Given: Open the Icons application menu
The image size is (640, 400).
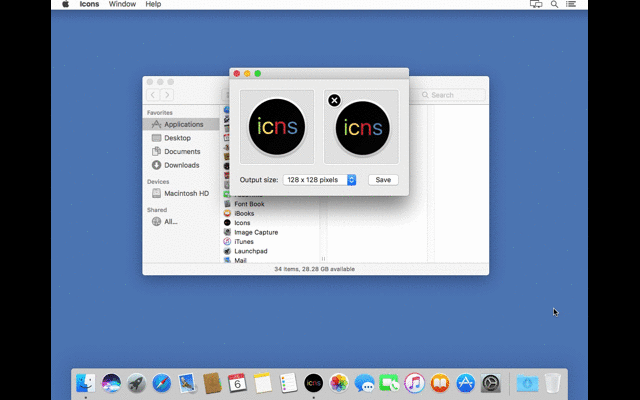Looking at the screenshot, I should pos(89,4).
